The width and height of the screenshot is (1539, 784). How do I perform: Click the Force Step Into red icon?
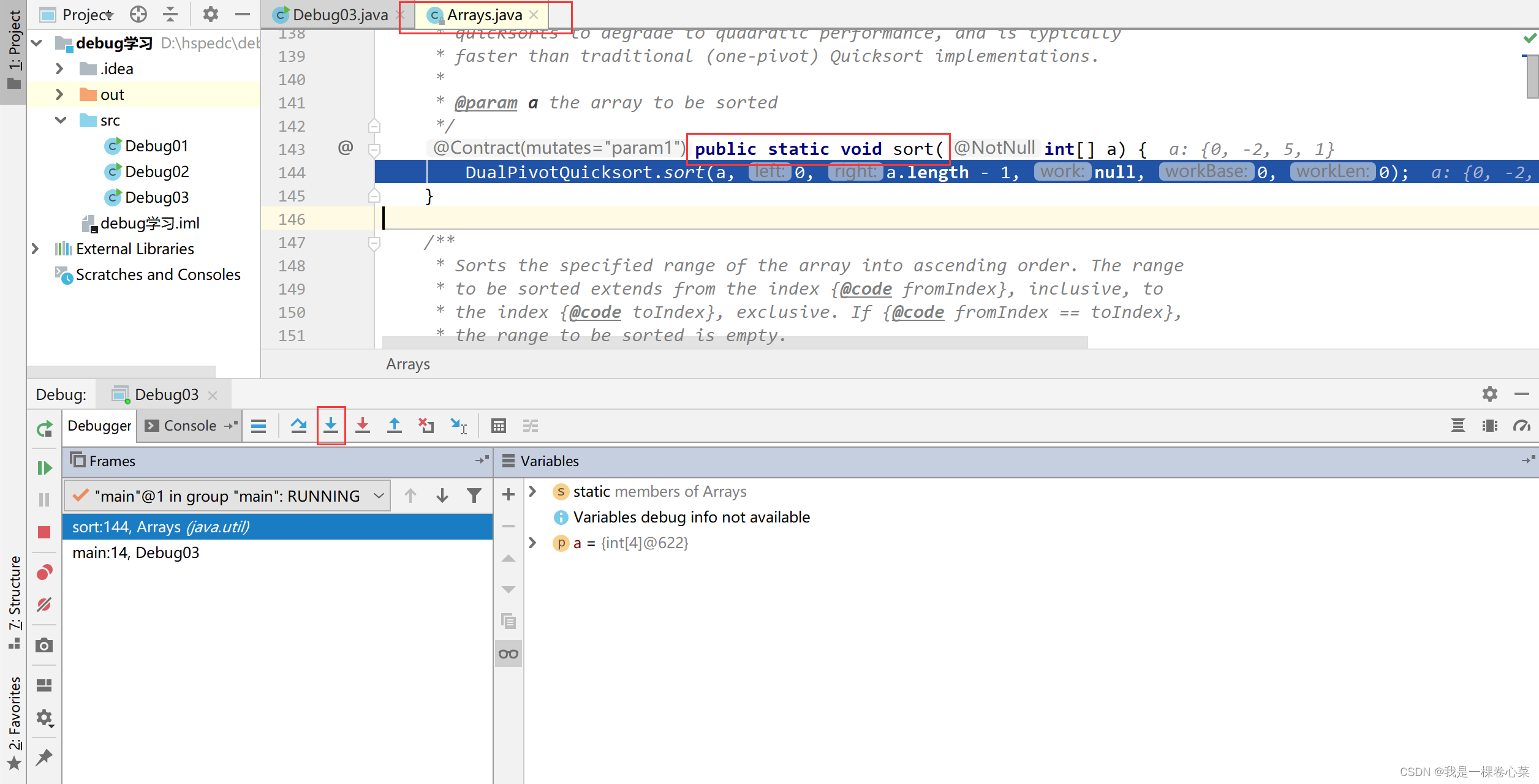[x=363, y=426]
